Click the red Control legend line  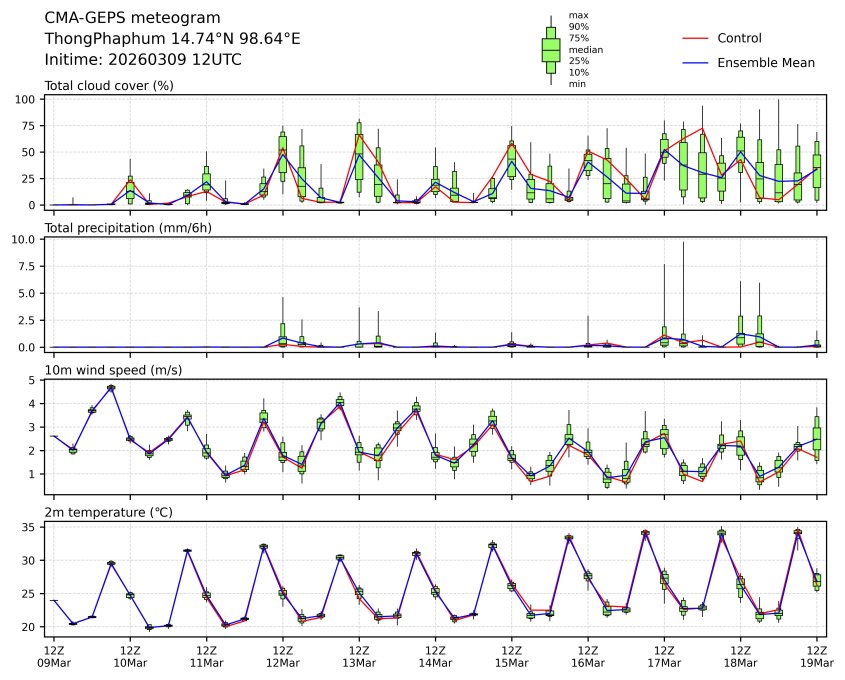[695, 38]
